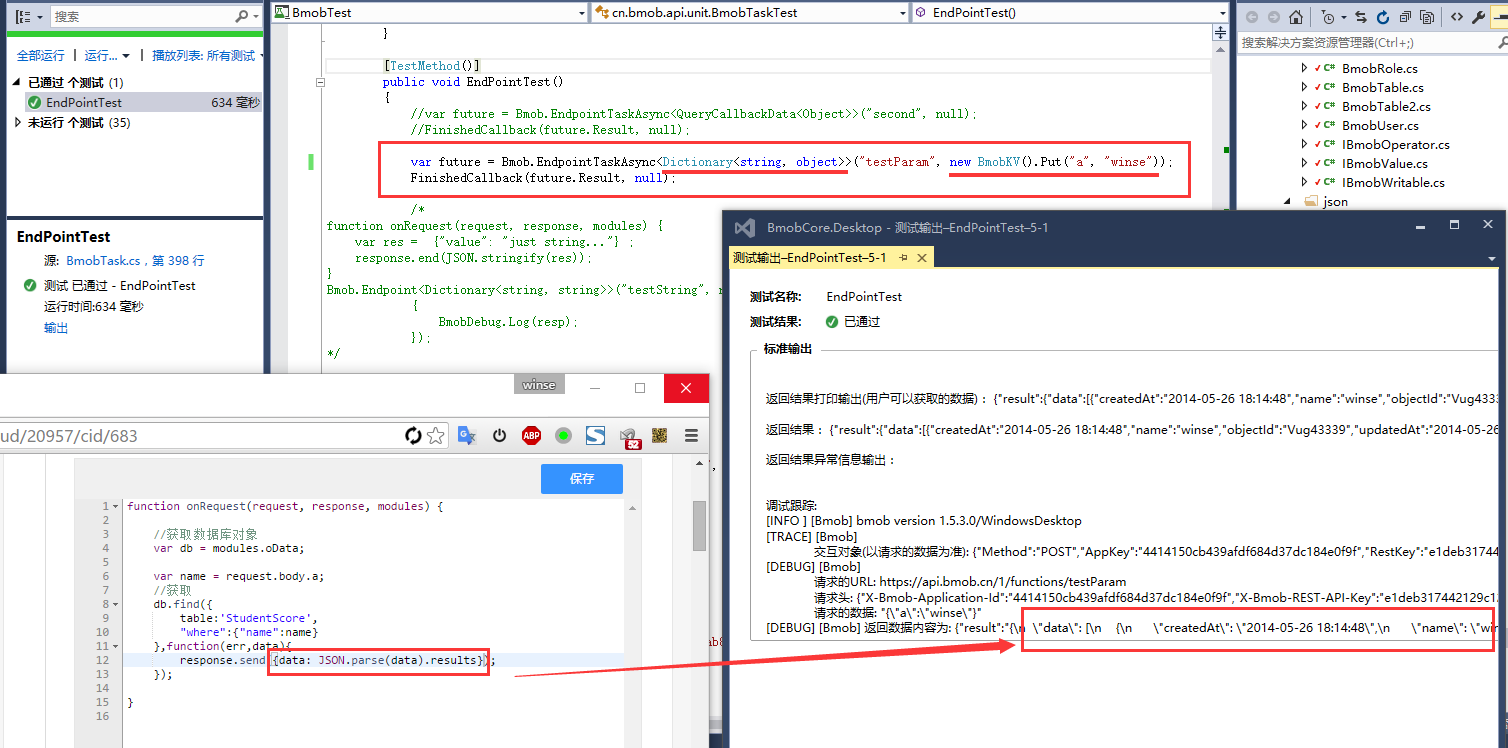This screenshot has width=1508, height=748.
Task: Click the blue 保存 save button
Action: tap(581, 479)
